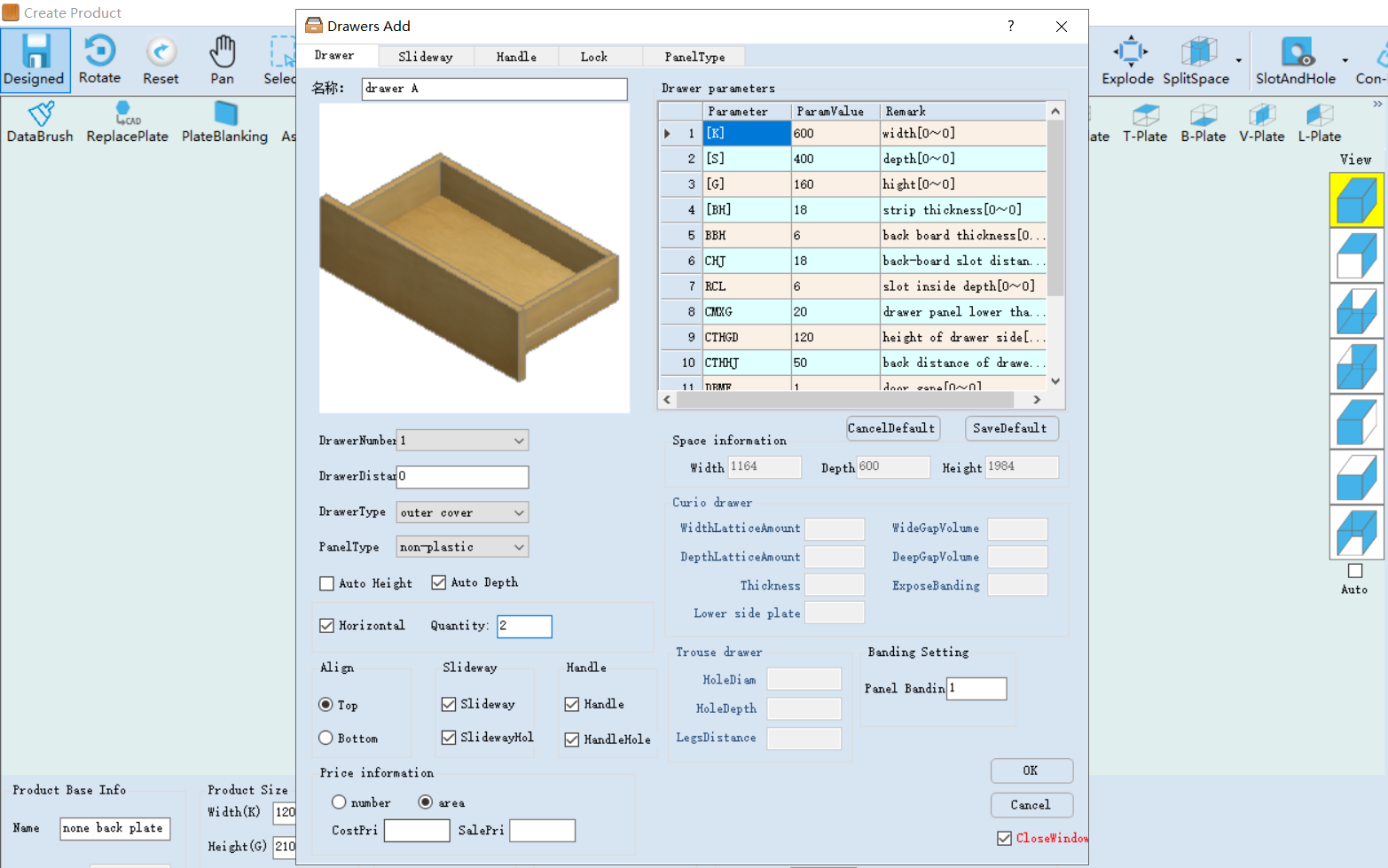Viewport: 1388px width, 868px height.
Task: Toggle the SlidewayHole checkbox
Action: pos(449,738)
